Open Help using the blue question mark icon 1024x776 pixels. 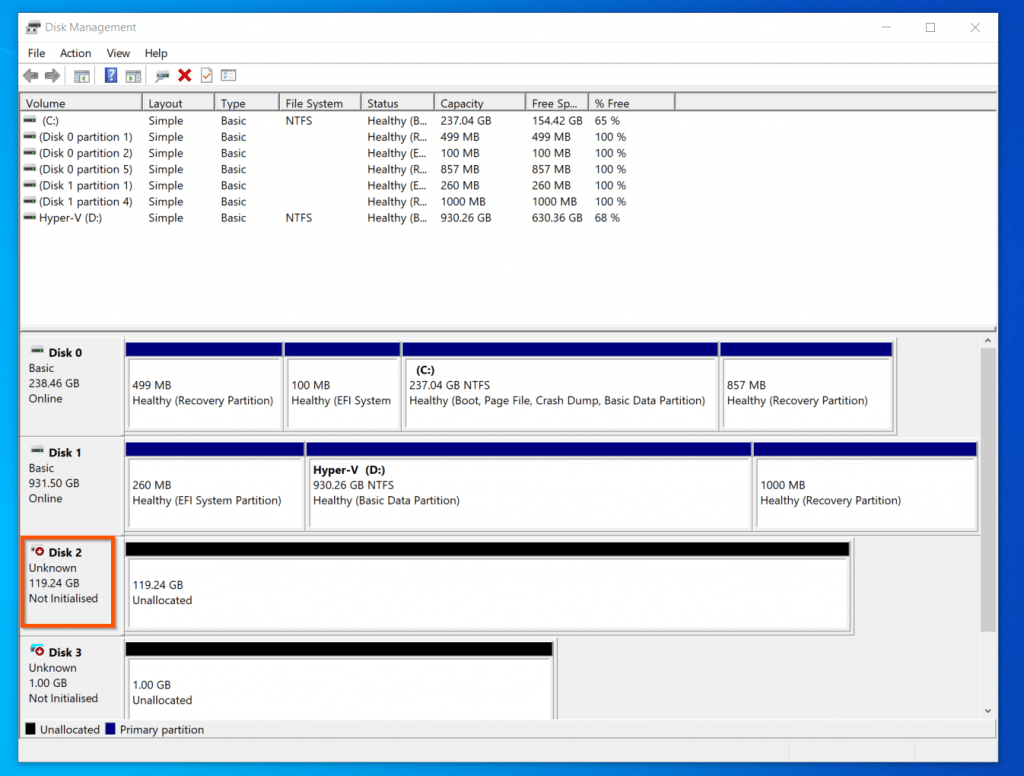[110, 75]
